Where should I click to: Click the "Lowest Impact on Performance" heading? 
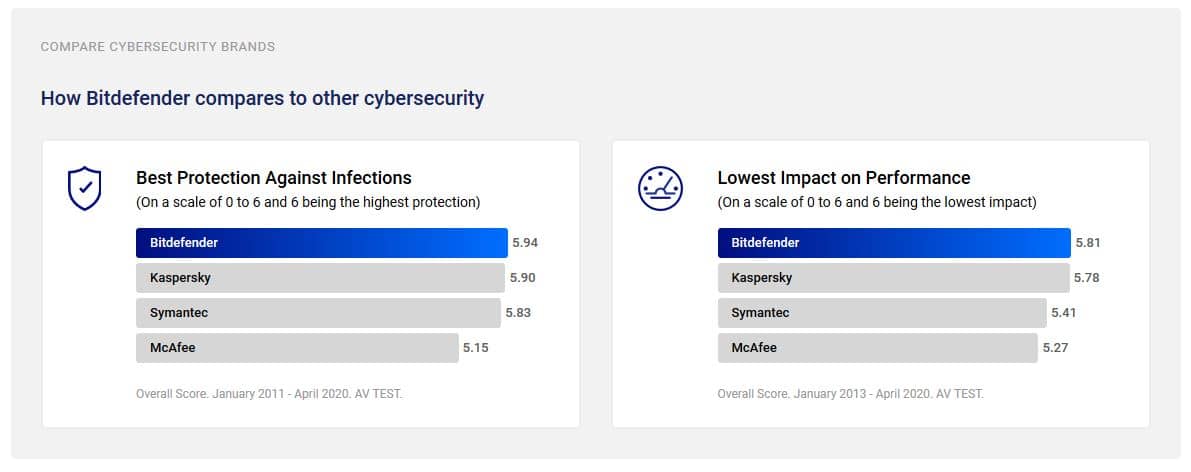tap(843, 178)
